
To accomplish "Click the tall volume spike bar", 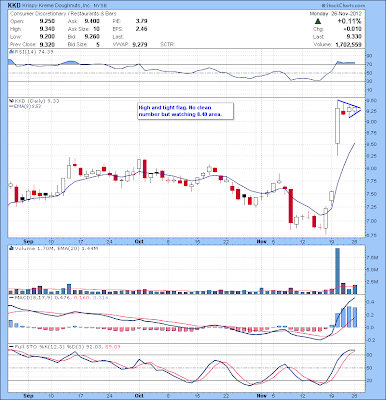I will click(x=337, y=271).
